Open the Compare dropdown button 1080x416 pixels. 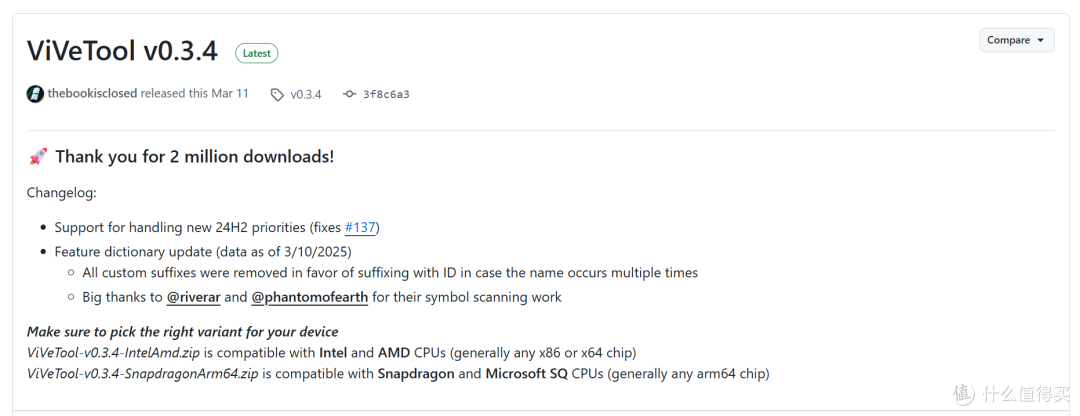point(1017,41)
